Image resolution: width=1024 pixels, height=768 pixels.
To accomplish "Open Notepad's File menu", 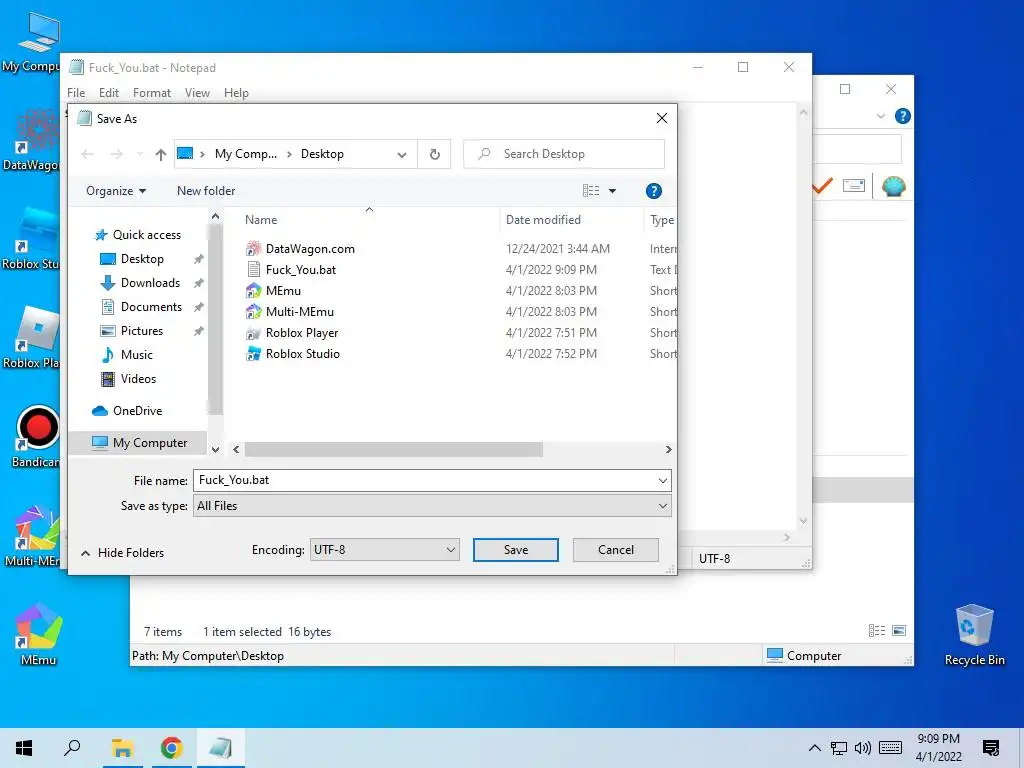I will (x=76, y=93).
